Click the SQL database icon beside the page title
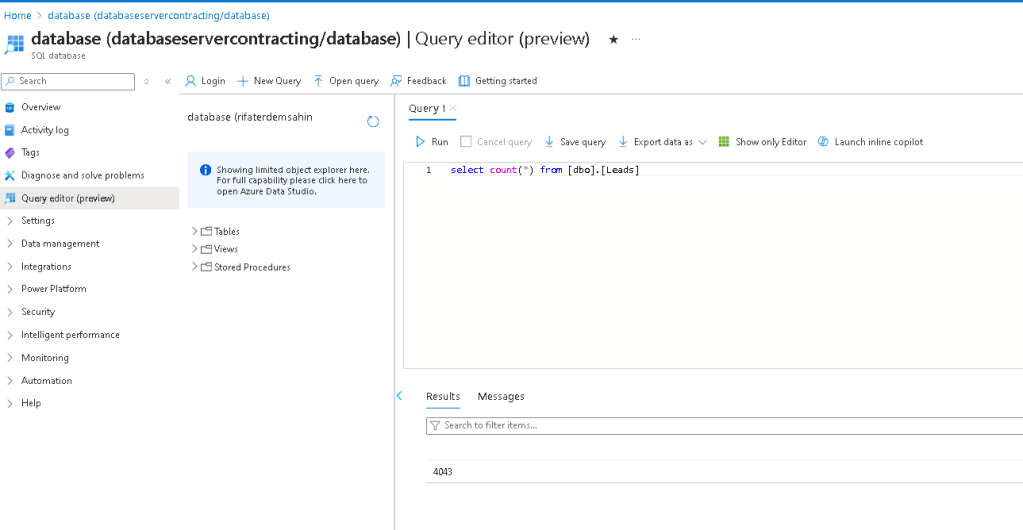The image size is (1023, 530). tap(14, 43)
